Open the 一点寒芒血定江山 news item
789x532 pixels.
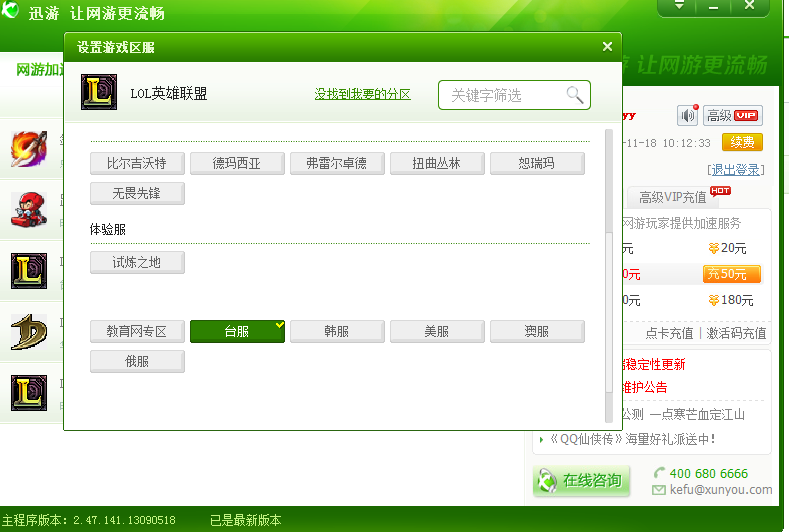697,414
